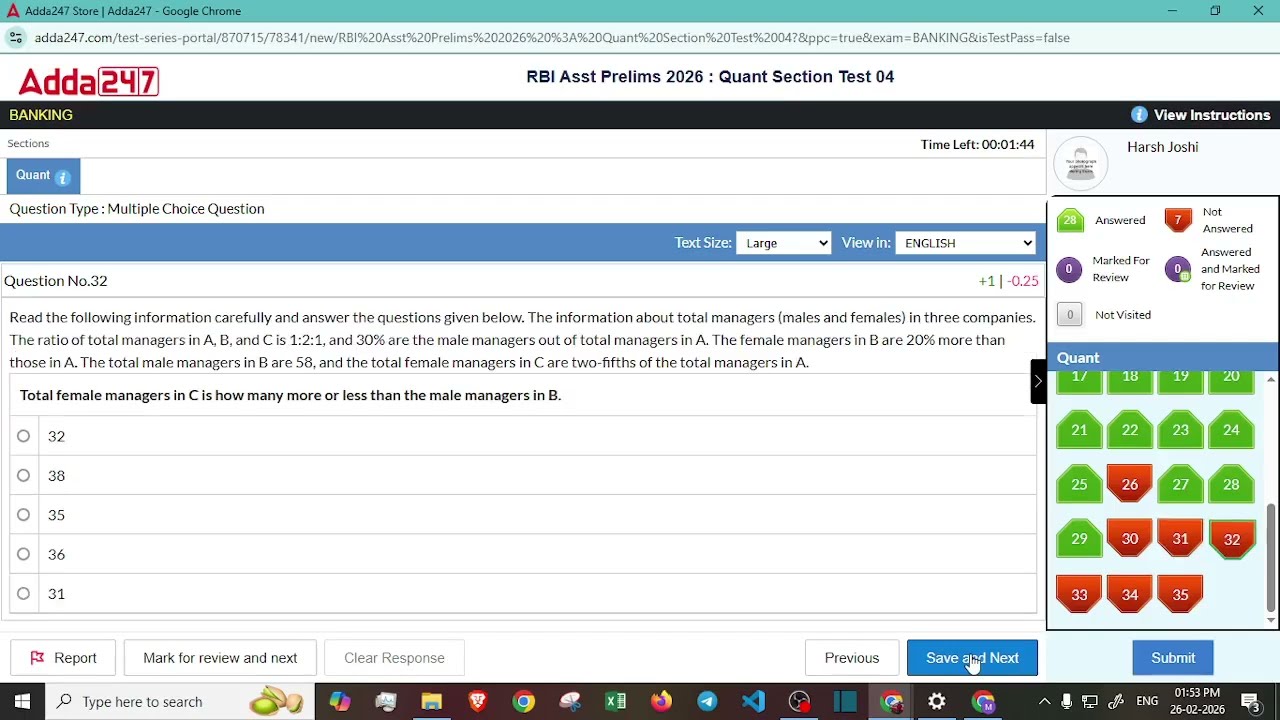
Task: Click the Not Answered count badge 7
Action: (x=1178, y=220)
